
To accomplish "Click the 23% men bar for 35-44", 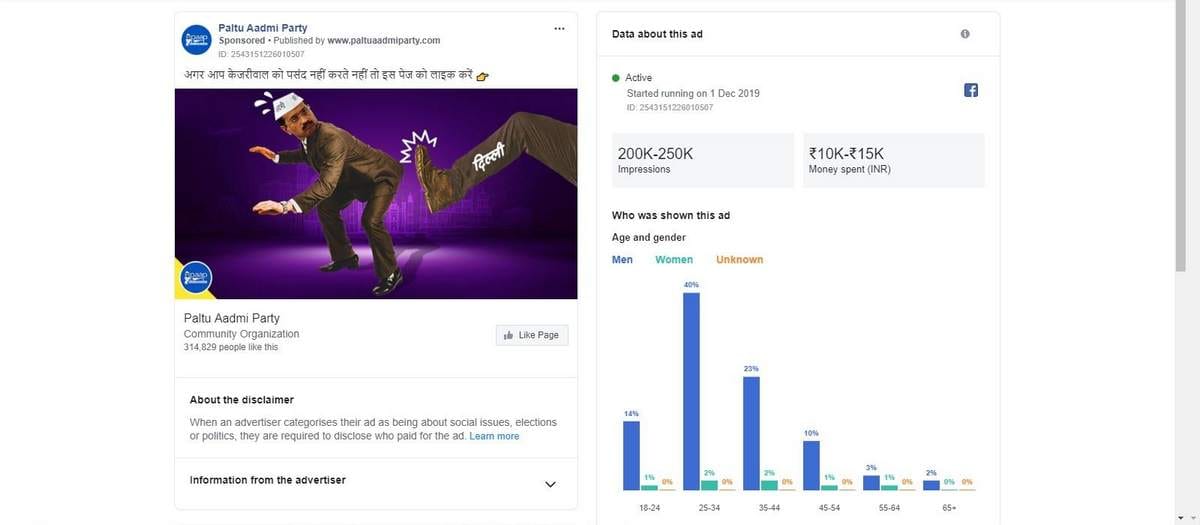I will click(751, 432).
